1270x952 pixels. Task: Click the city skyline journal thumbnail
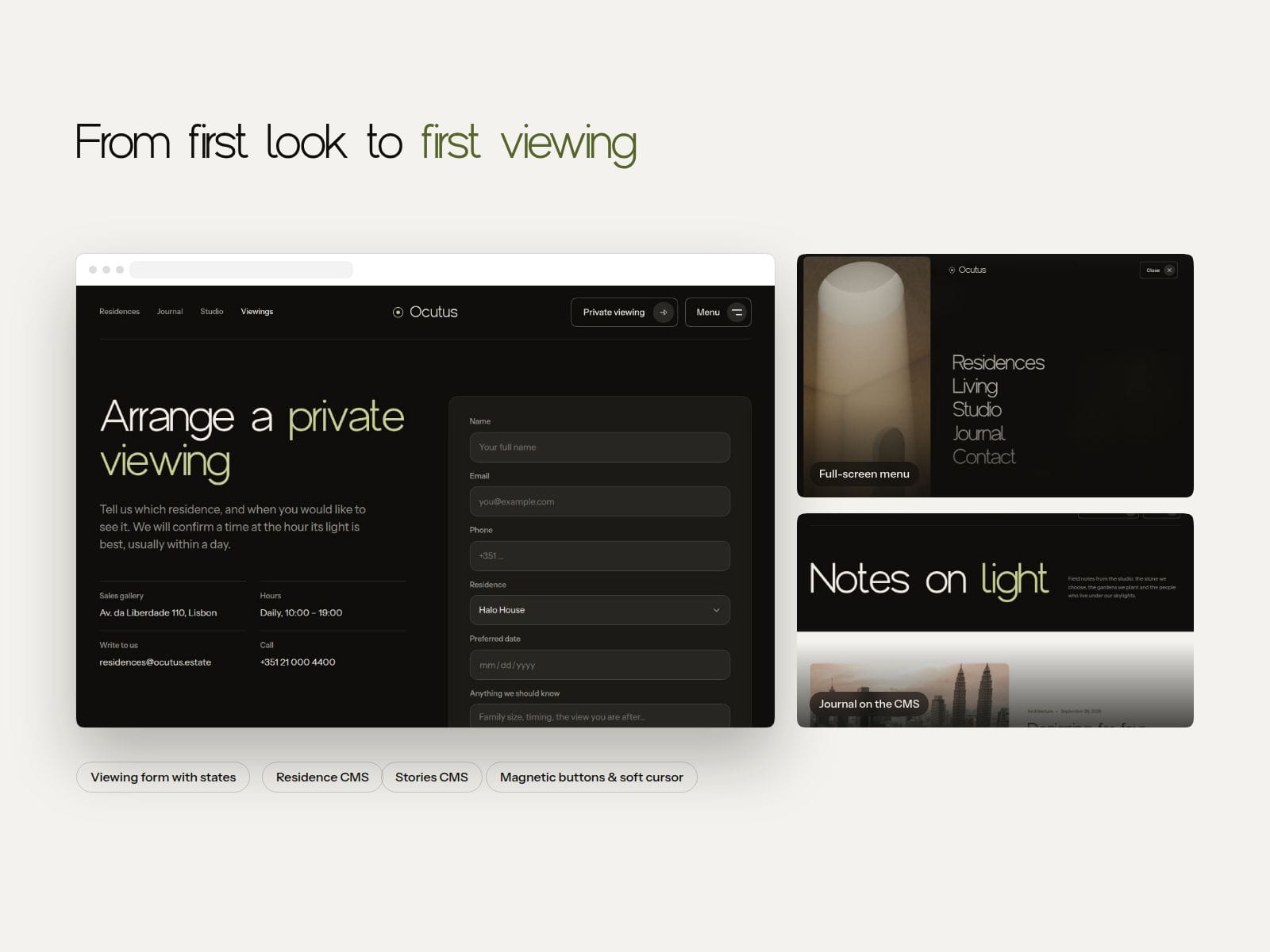coord(909,695)
